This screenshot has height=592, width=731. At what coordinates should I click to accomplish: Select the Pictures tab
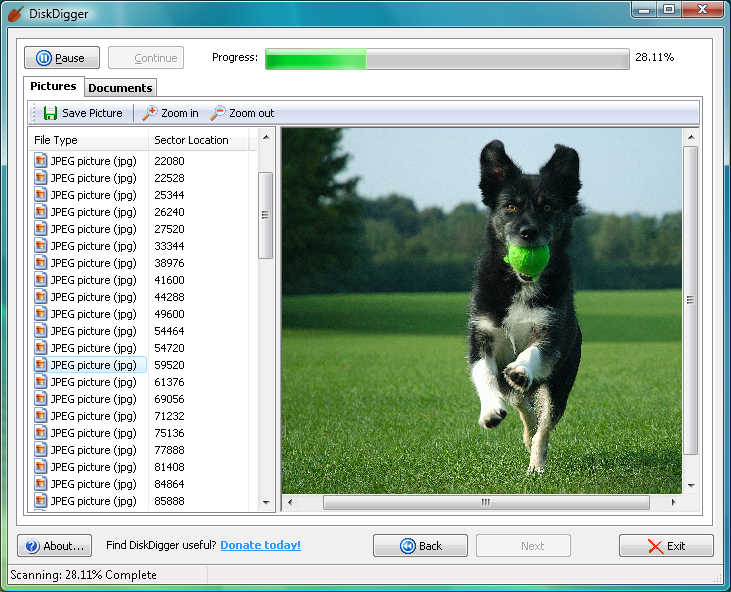tap(53, 86)
